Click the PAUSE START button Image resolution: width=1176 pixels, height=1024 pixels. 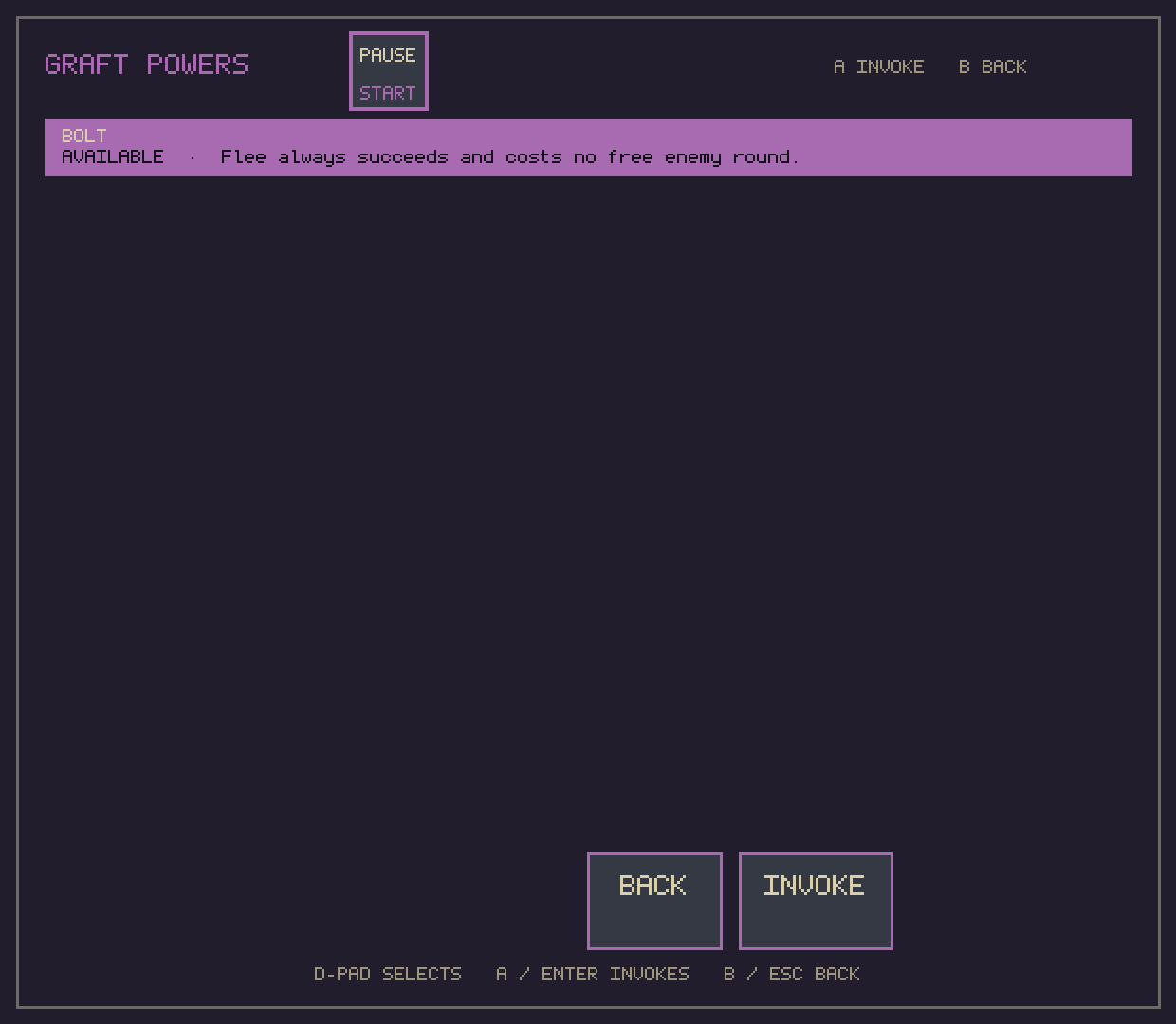pyautogui.click(x=389, y=71)
